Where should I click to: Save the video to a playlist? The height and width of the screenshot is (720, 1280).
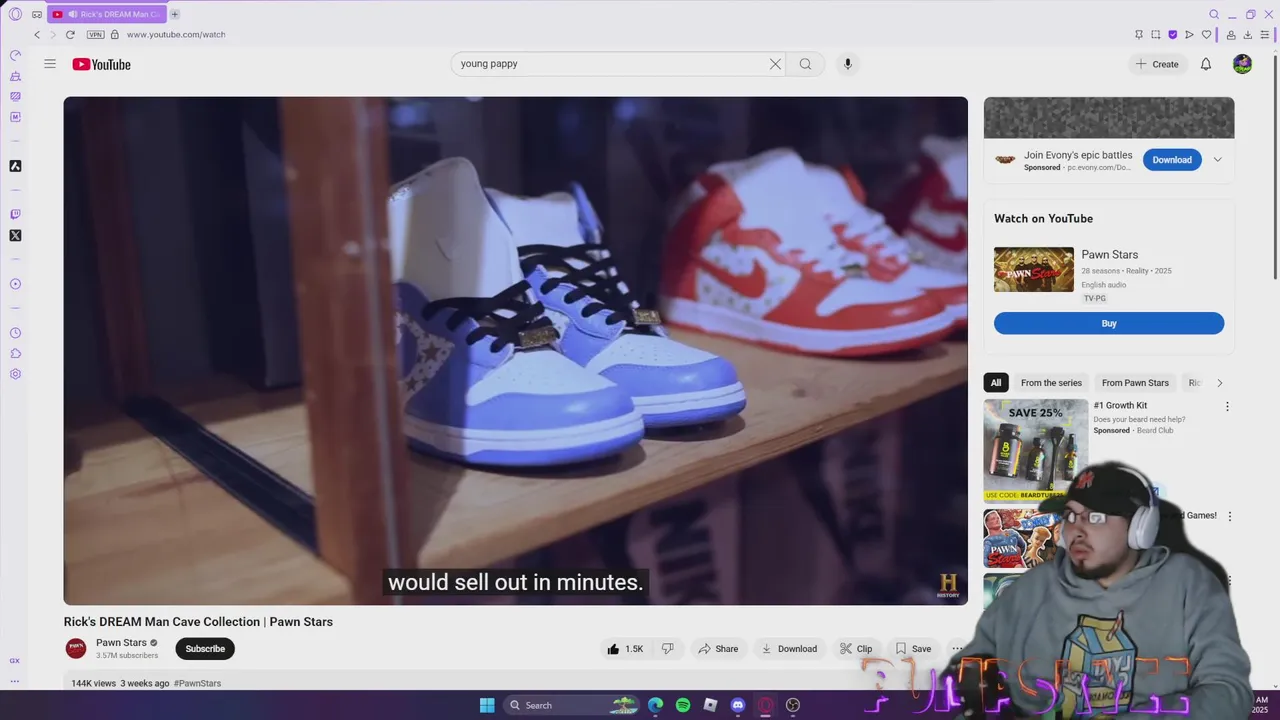tap(913, 649)
